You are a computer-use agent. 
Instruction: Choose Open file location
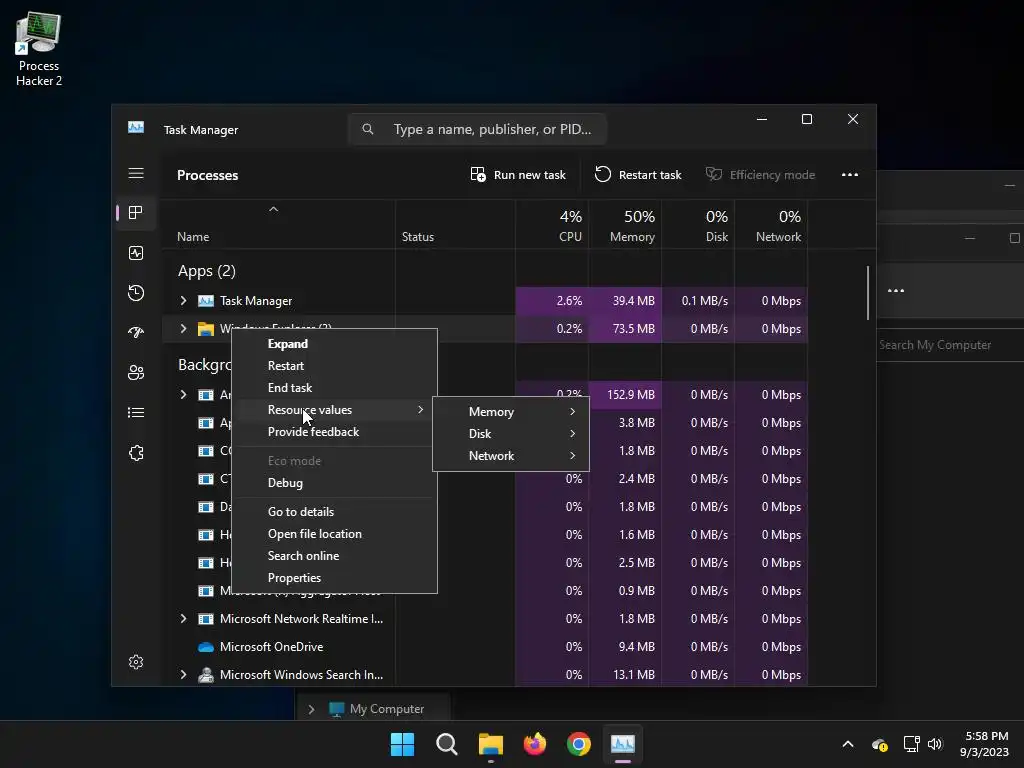click(334, 534)
